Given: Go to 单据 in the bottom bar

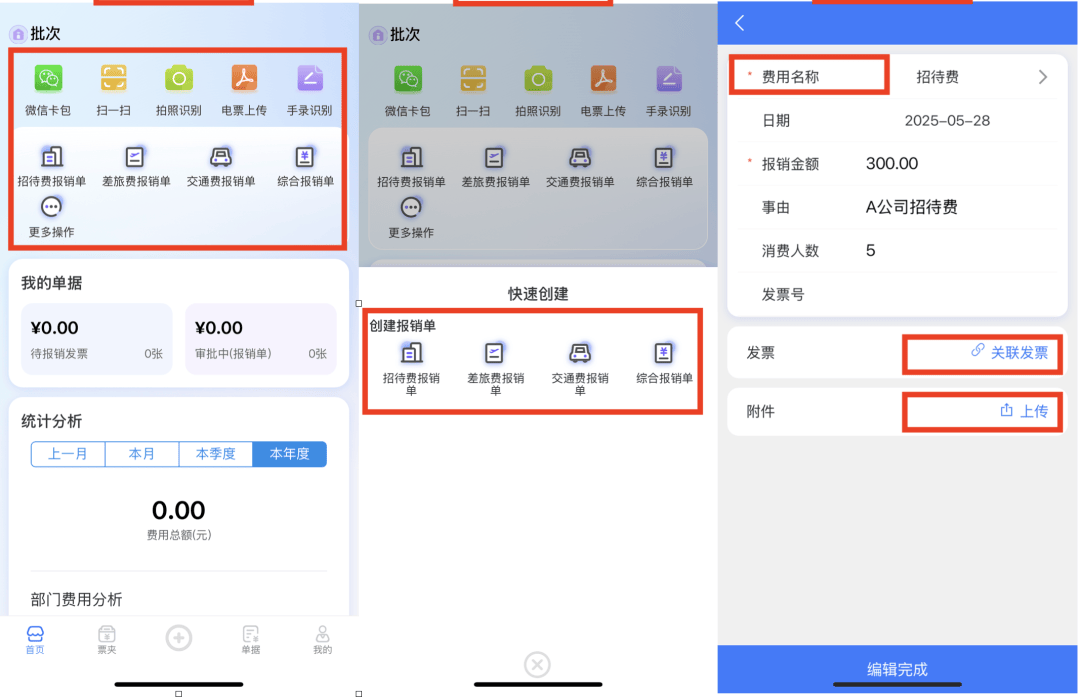Looking at the screenshot, I should (x=250, y=638).
